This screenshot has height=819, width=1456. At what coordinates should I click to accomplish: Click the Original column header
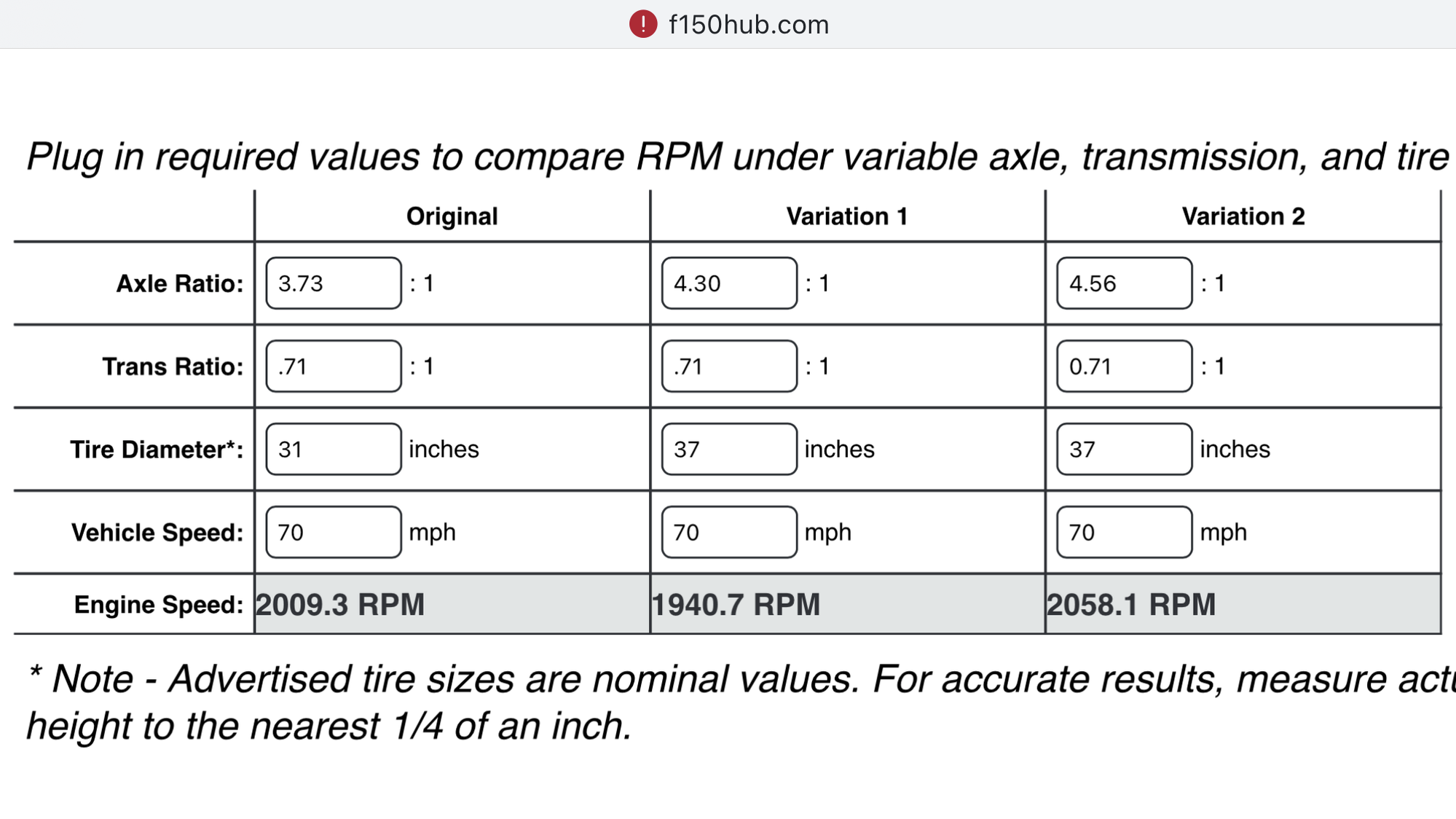pos(452,216)
